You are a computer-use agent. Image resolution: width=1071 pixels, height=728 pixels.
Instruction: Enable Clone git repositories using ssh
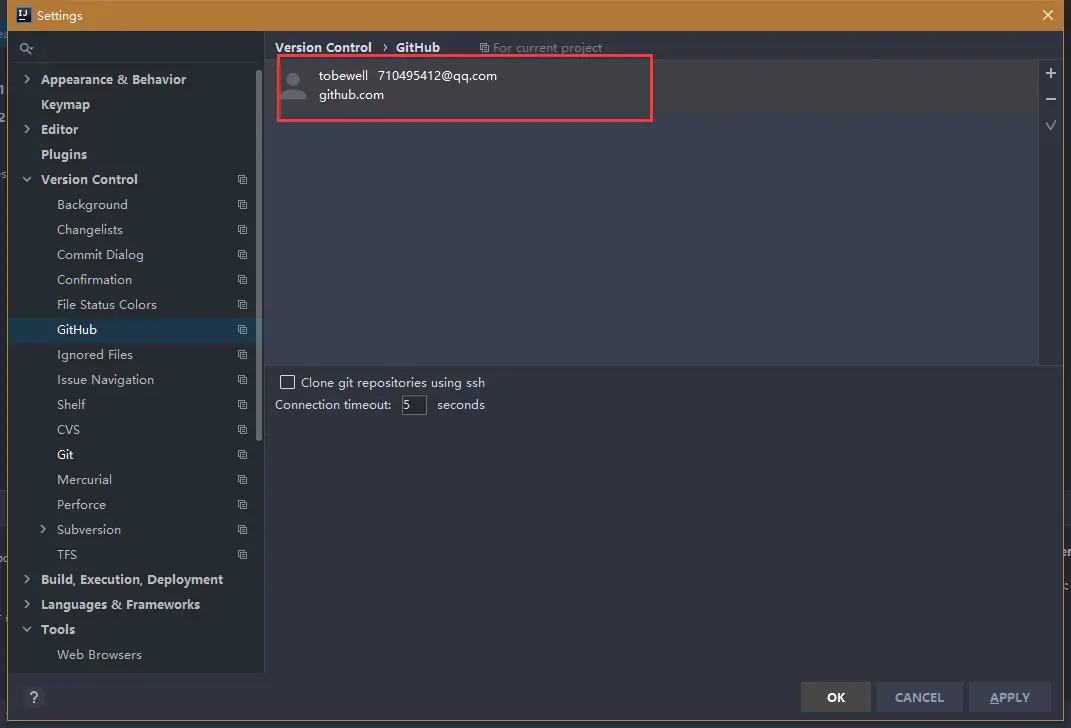(x=288, y=382)
